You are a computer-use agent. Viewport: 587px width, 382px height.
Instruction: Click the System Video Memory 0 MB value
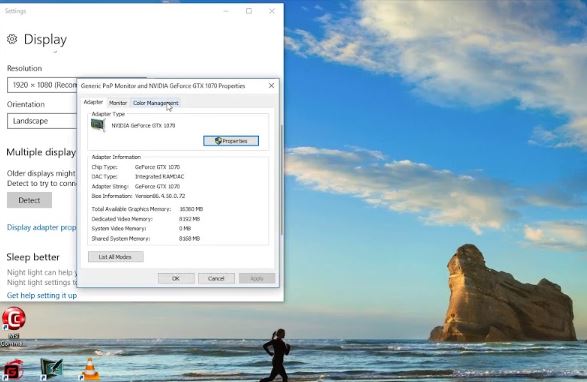coord(185,228)
